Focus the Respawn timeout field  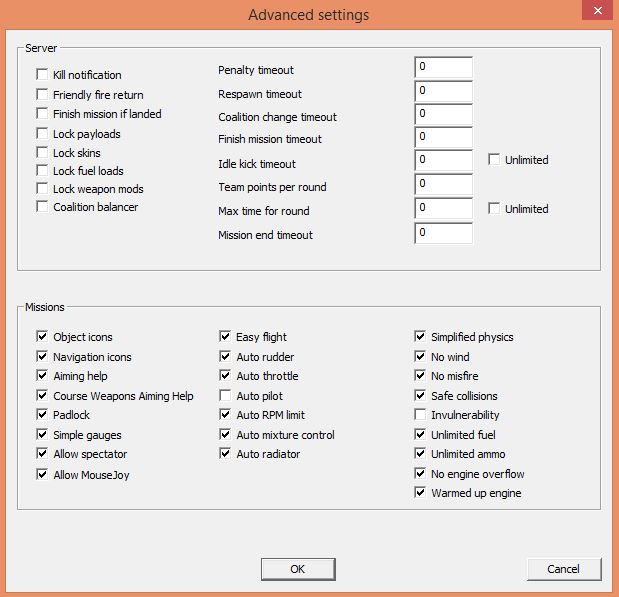click(x=443, y=91)
